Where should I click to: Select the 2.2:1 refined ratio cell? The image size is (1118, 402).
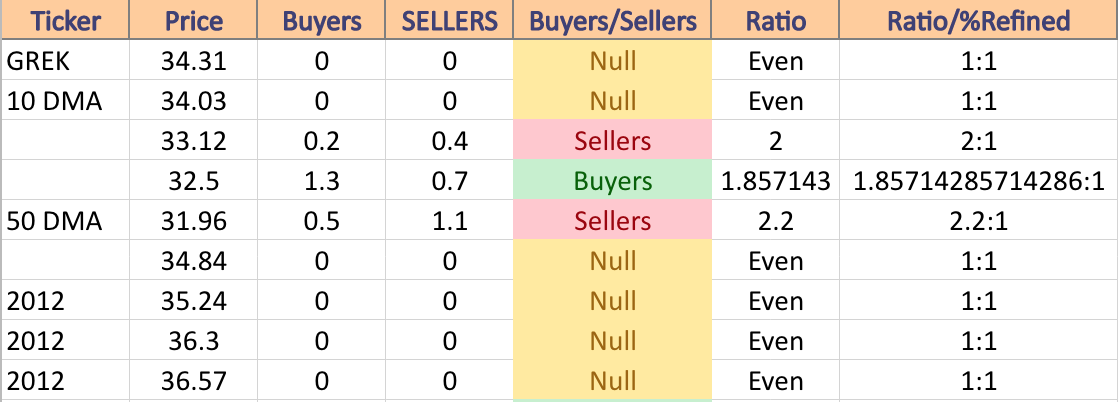coord(979,220)
